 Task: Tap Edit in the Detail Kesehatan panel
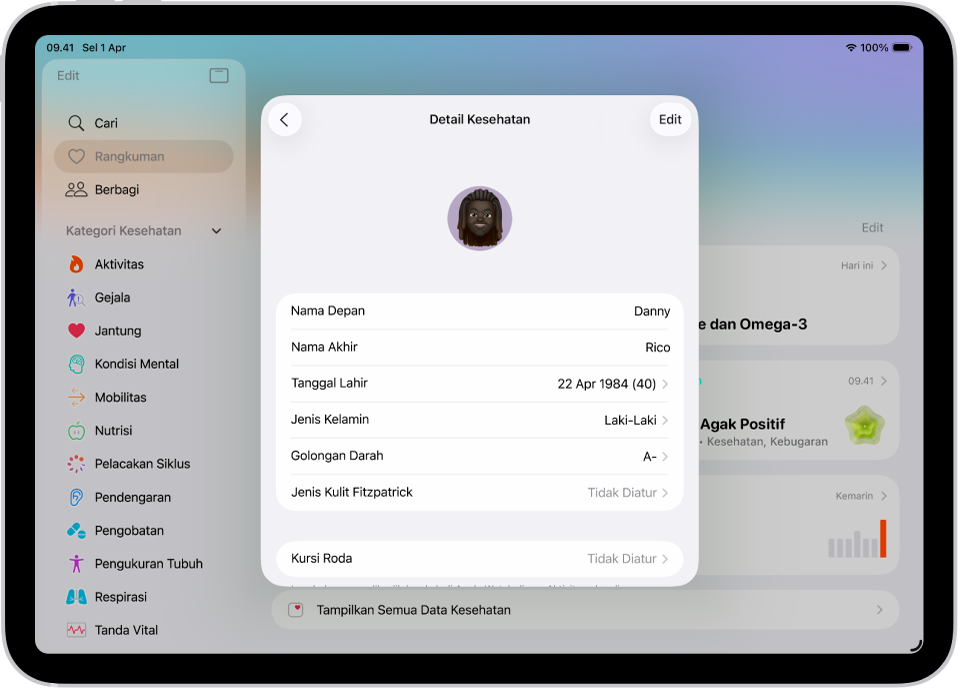669,119
